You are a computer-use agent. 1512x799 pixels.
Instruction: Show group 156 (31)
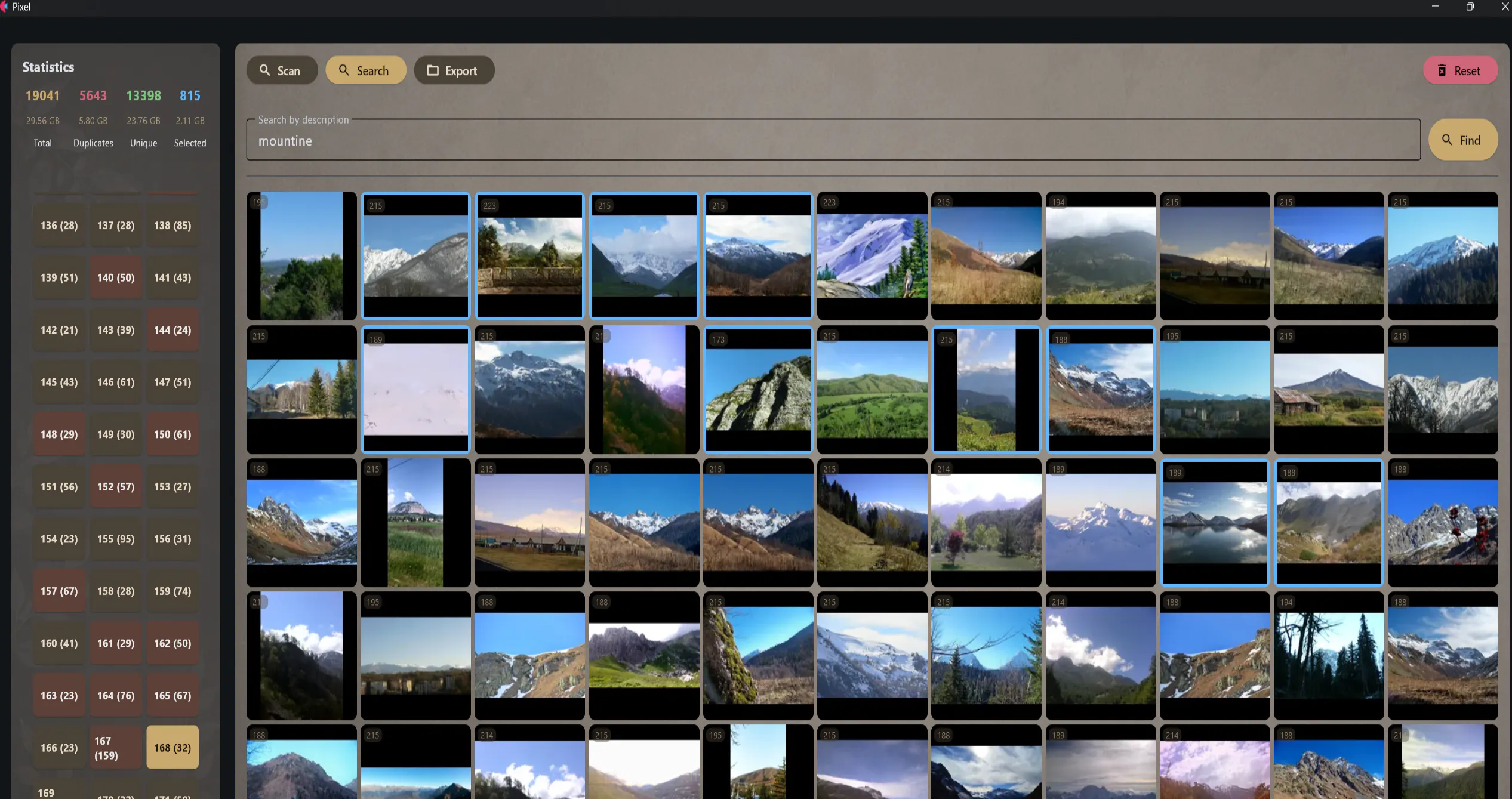[173, 539]
